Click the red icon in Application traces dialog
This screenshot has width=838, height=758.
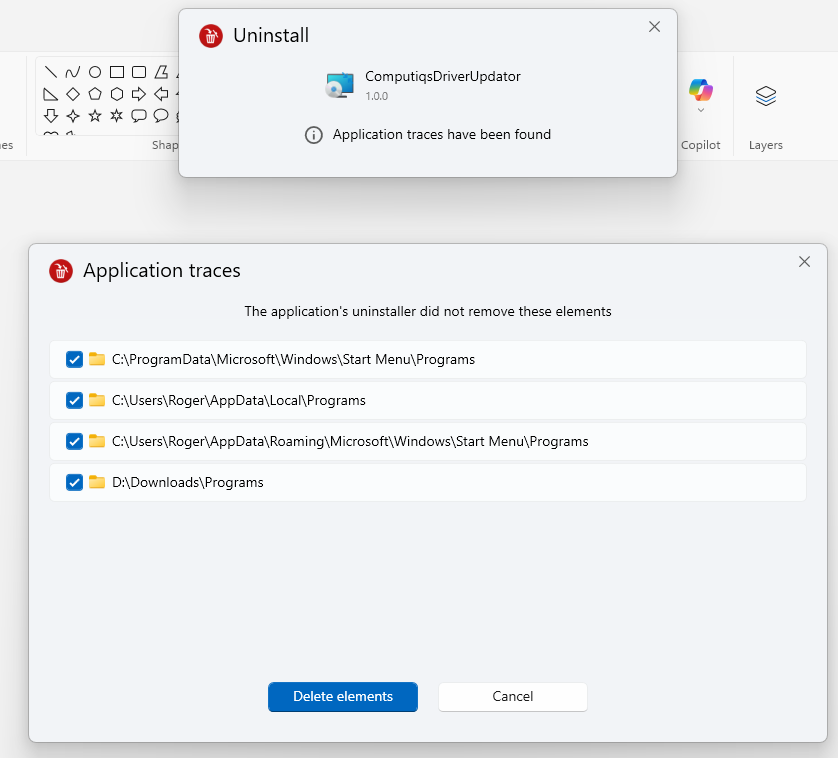click(61, 271)
